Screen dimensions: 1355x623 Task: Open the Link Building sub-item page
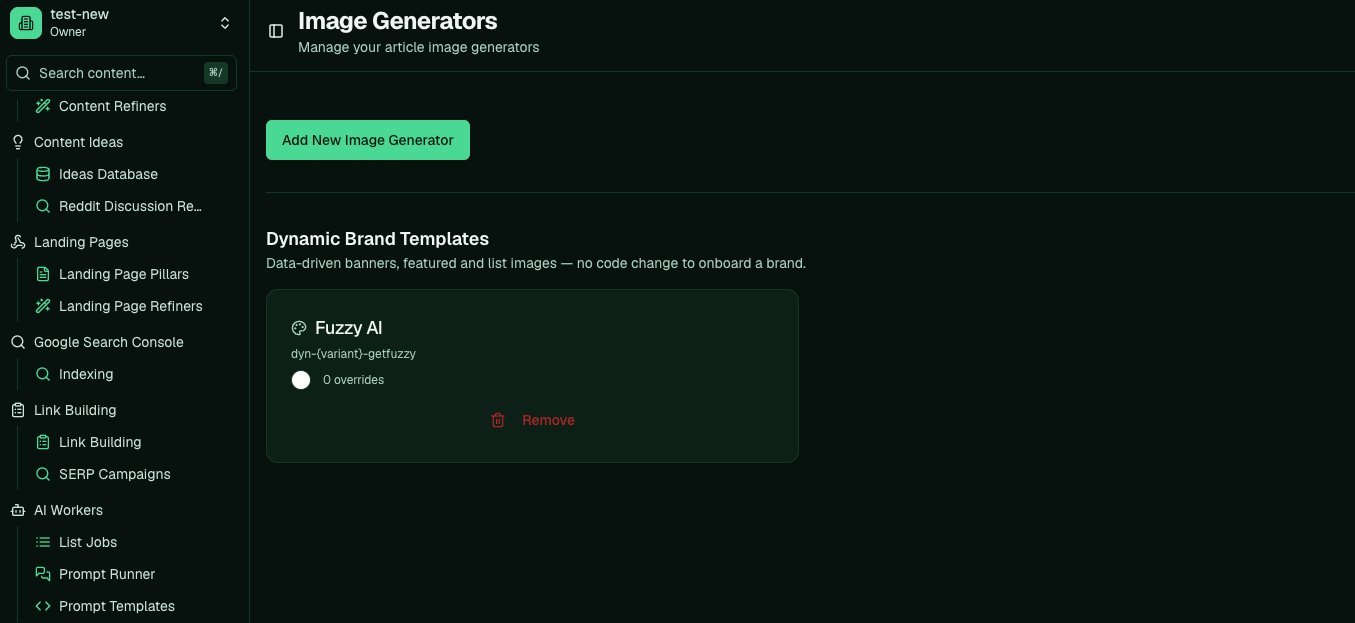[x=100, y=442]
